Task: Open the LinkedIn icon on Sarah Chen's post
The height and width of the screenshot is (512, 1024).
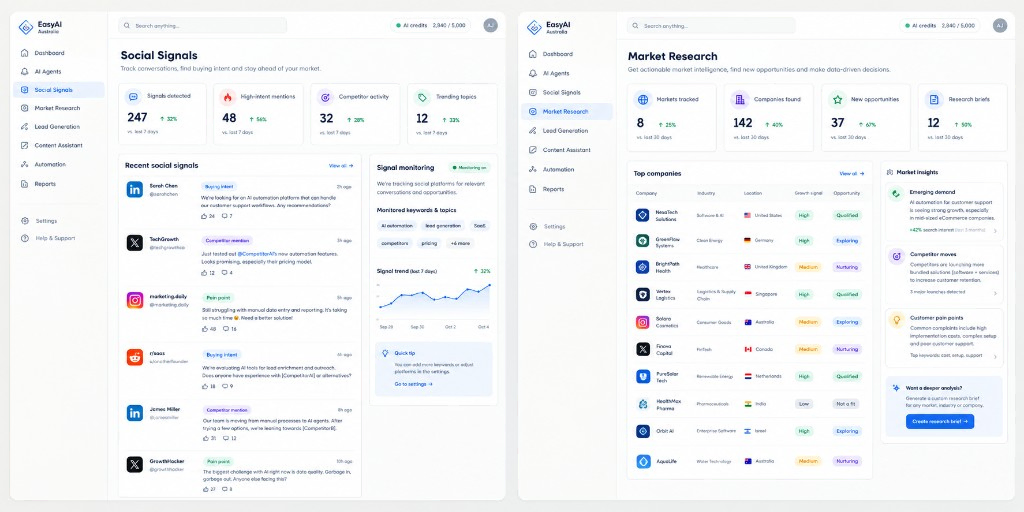Action: click(x=135, y=189)
